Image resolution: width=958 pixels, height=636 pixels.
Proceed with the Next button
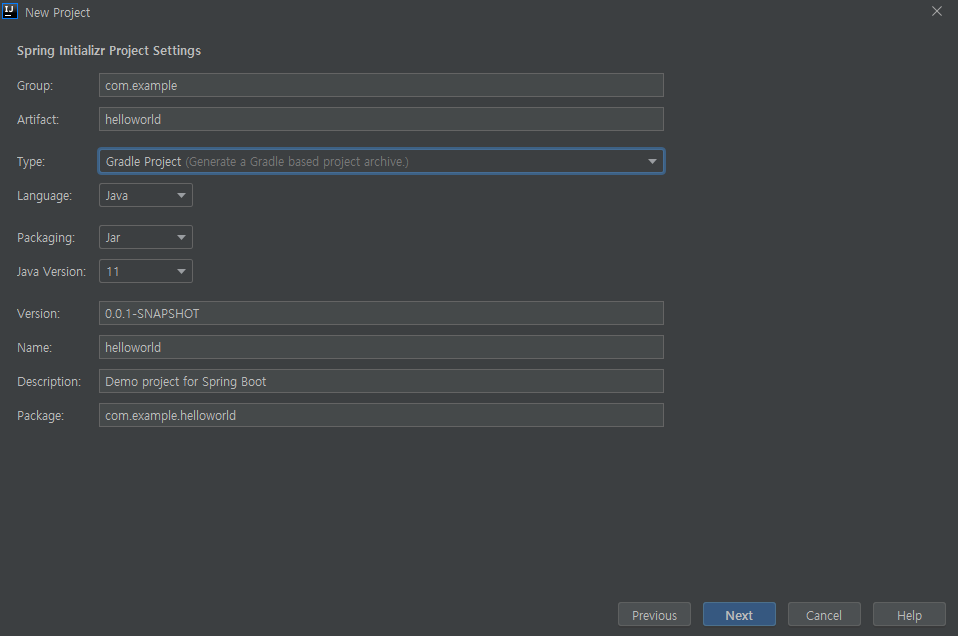point(739,615)
